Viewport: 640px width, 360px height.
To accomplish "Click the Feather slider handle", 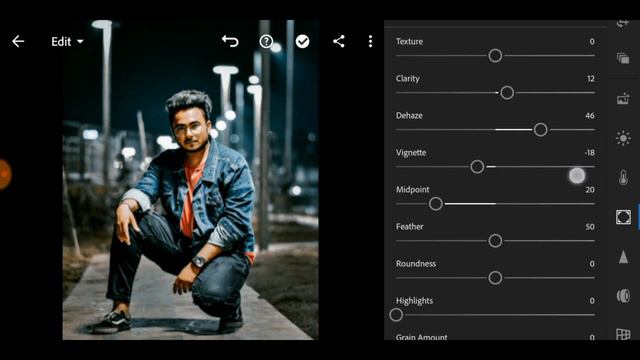I will coord(495,241).
